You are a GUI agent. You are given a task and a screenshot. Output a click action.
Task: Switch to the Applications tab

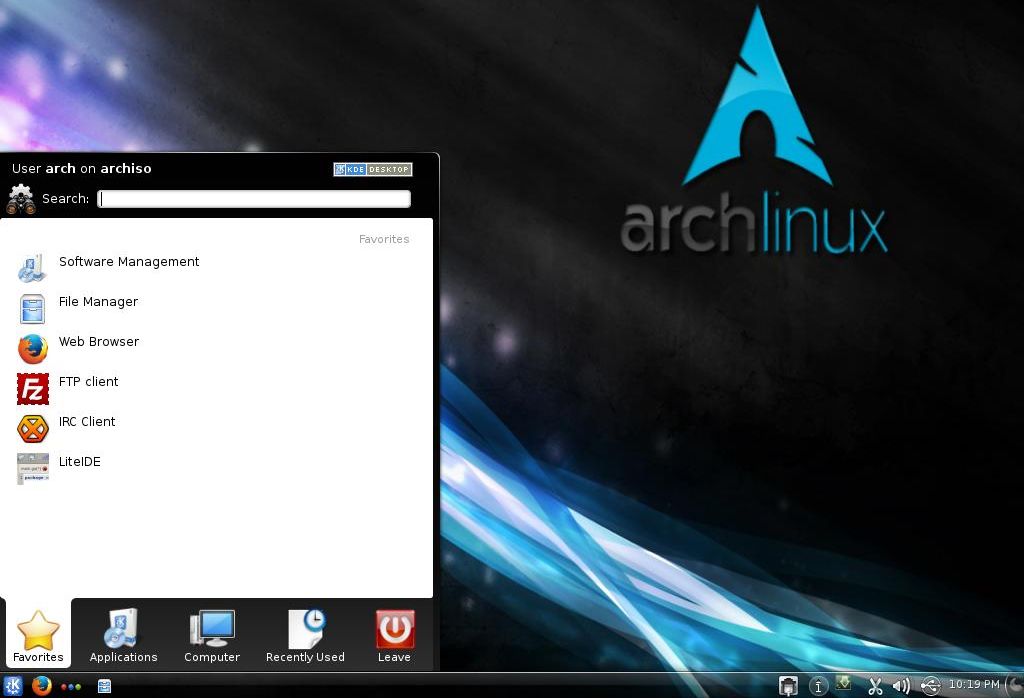coord(123,636)
